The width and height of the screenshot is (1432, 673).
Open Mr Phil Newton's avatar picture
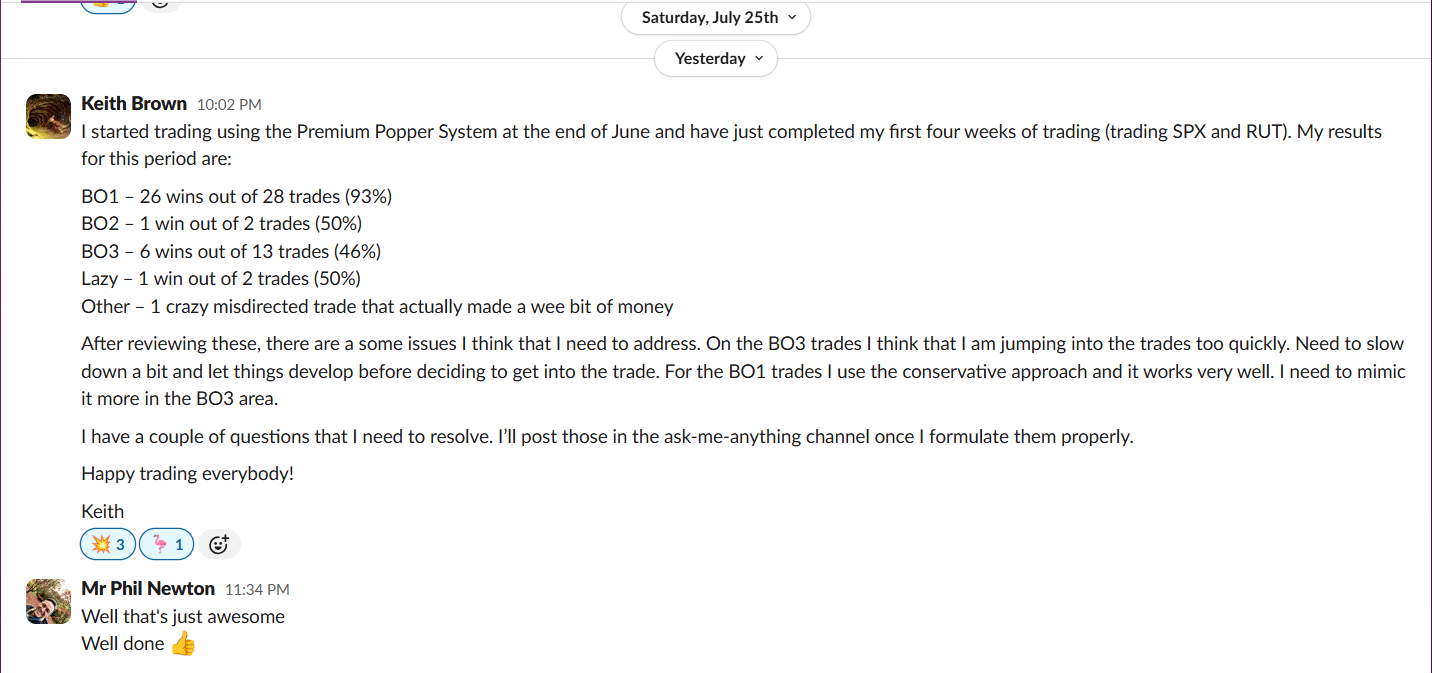[x=48, y=601]
